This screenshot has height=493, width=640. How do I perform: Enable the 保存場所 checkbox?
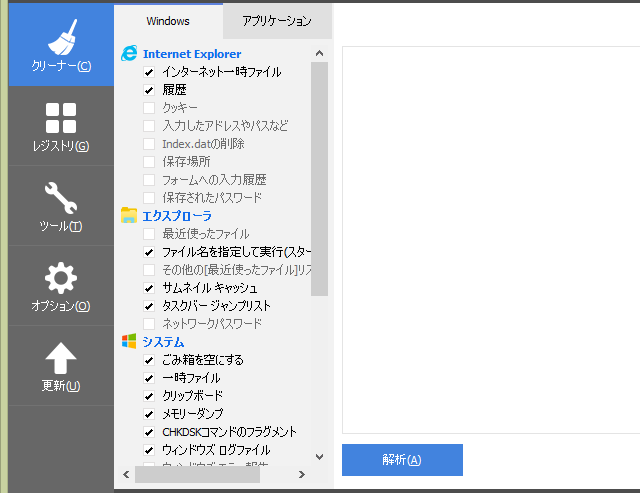149,162
